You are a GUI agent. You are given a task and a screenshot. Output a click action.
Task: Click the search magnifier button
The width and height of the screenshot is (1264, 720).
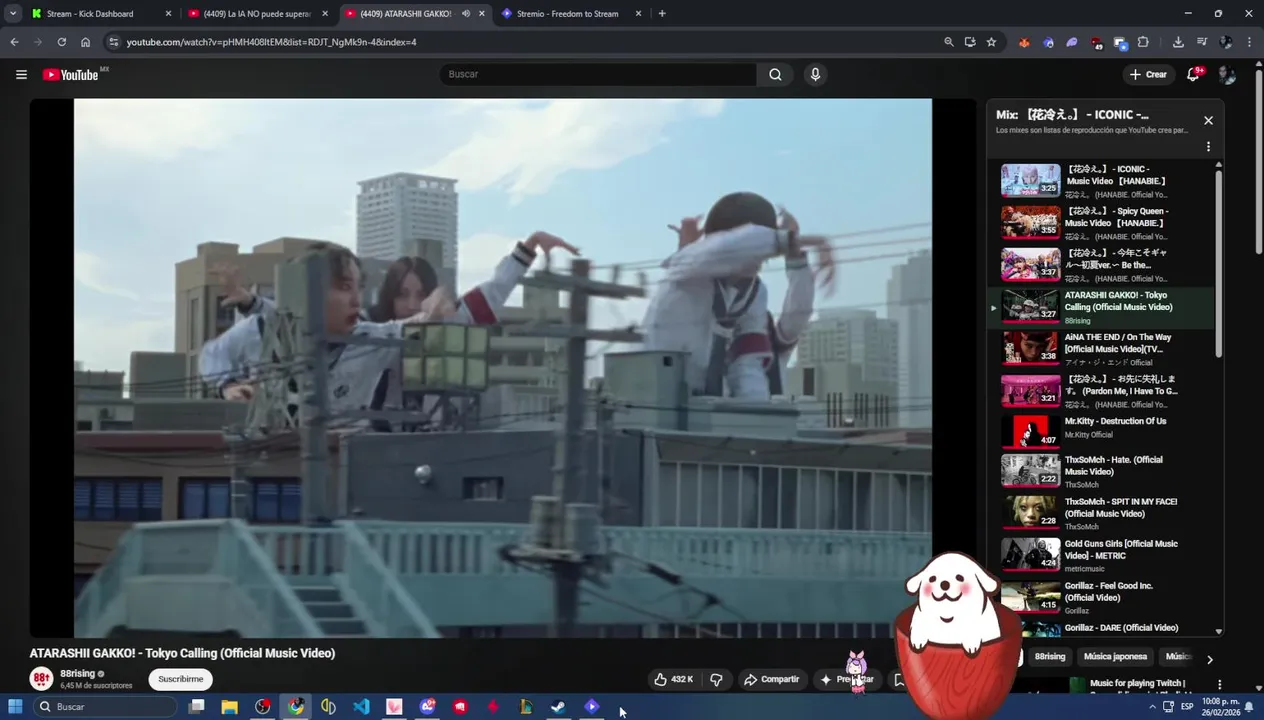775,74
